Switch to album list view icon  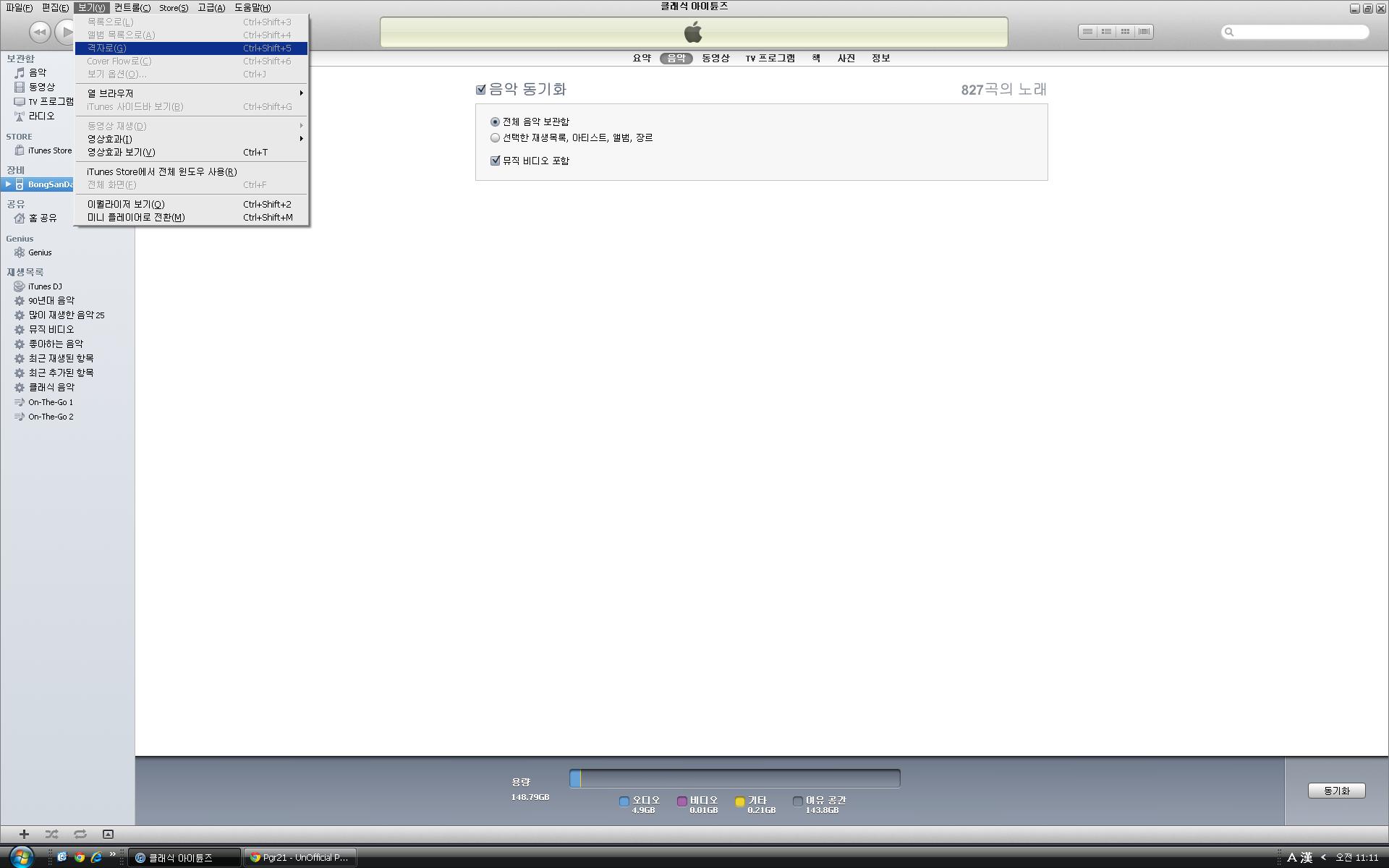1106,32
